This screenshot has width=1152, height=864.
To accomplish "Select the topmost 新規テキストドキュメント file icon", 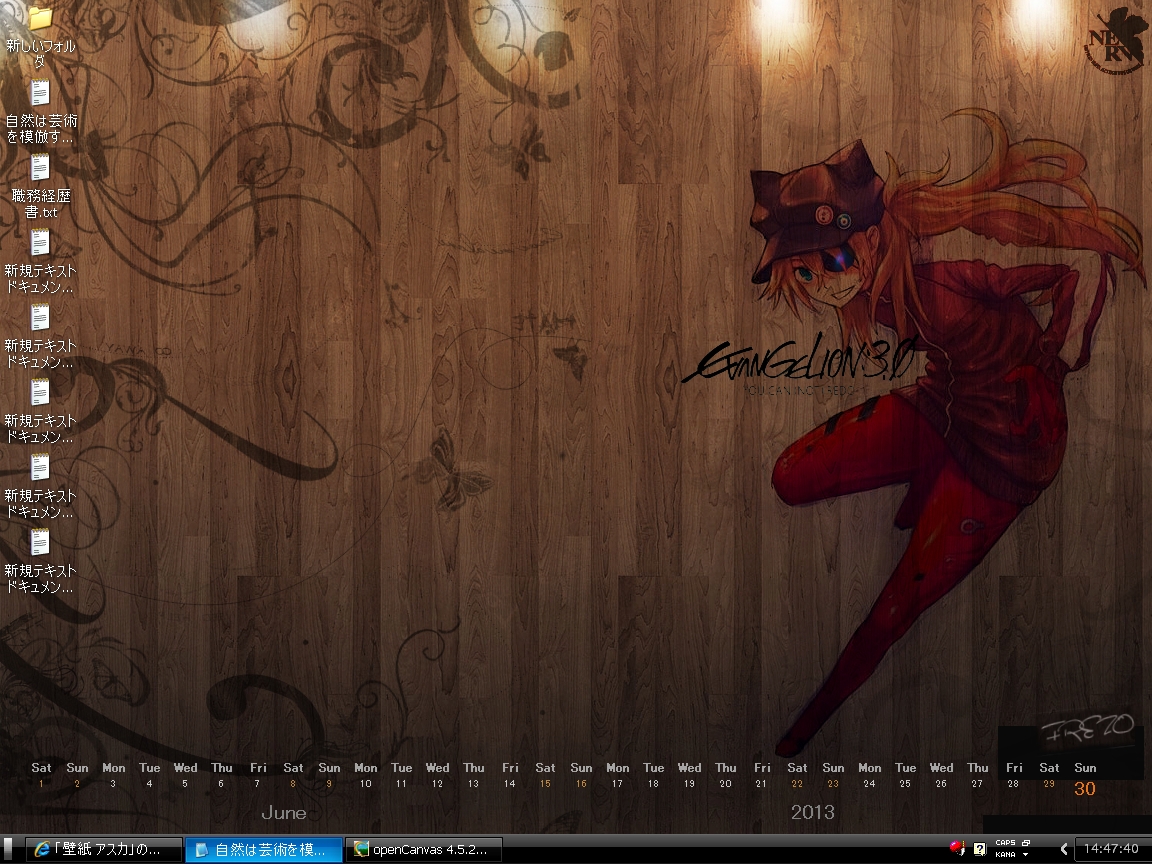I will (x=40, y=244).
